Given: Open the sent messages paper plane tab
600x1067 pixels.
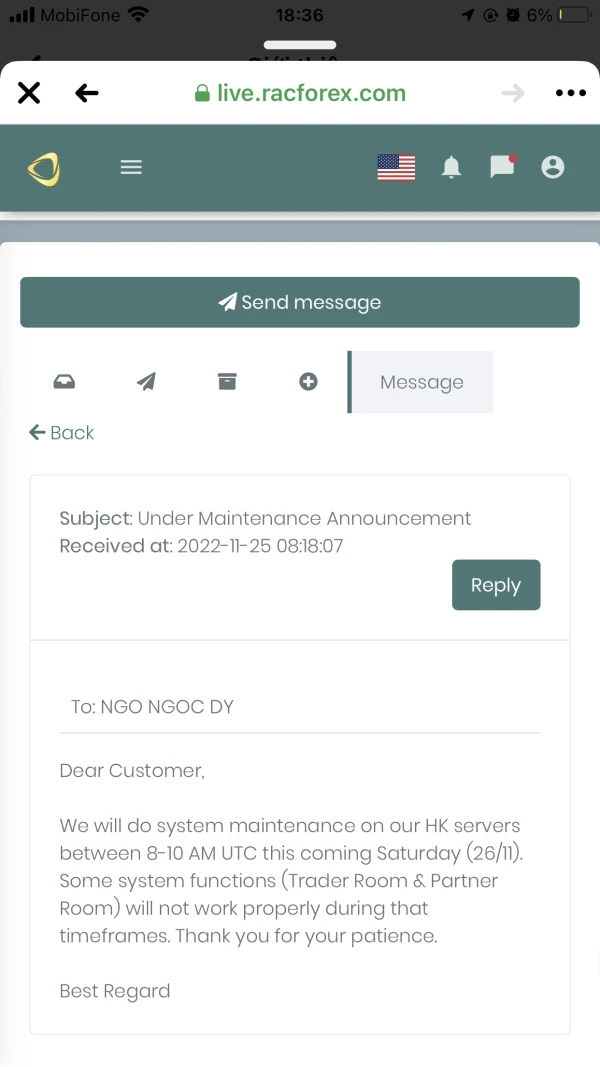Looking at the screenshot, I should 146,381.
